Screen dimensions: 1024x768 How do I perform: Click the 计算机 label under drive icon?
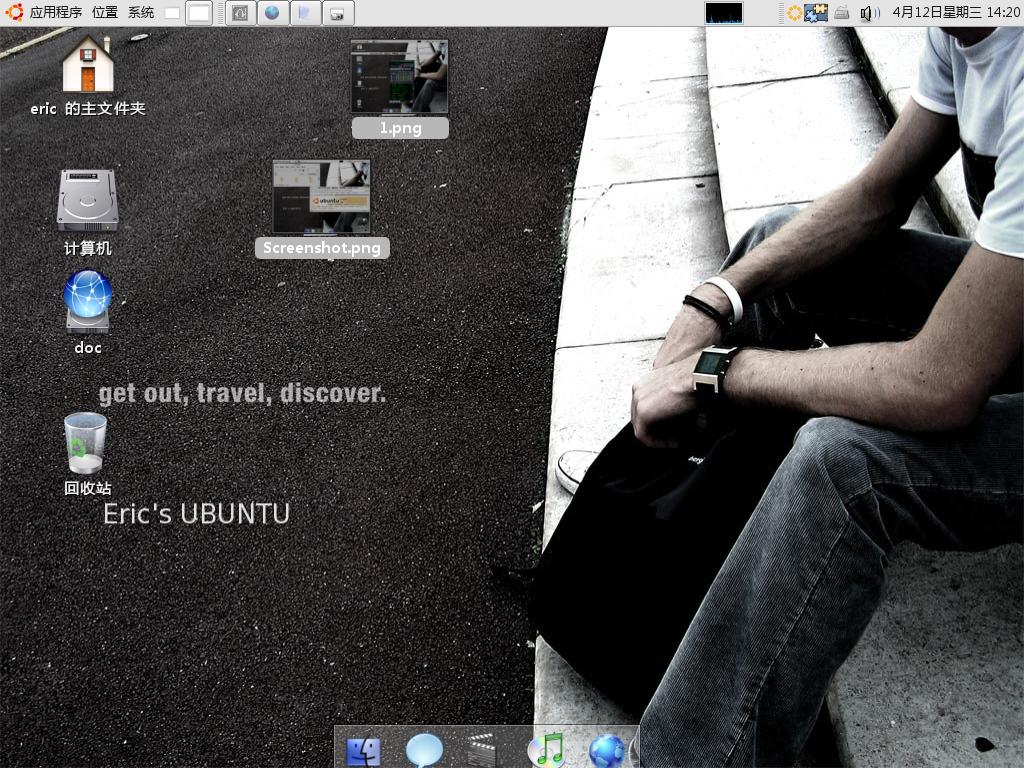click(88, 248)
